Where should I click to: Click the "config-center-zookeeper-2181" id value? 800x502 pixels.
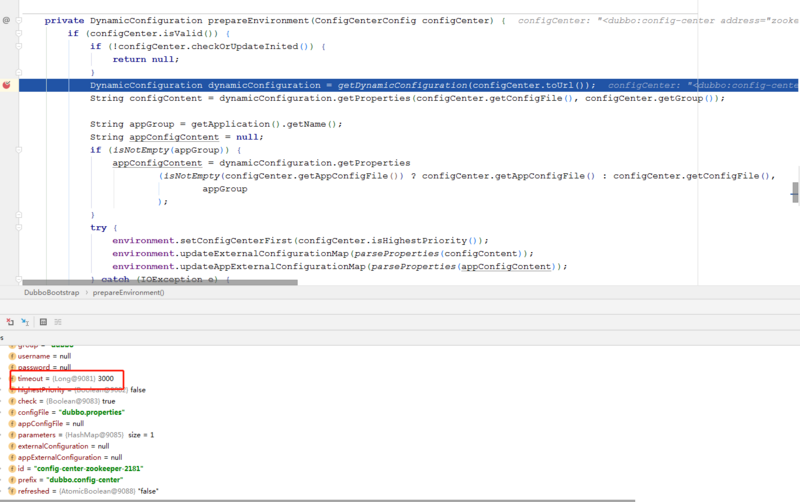89,468
